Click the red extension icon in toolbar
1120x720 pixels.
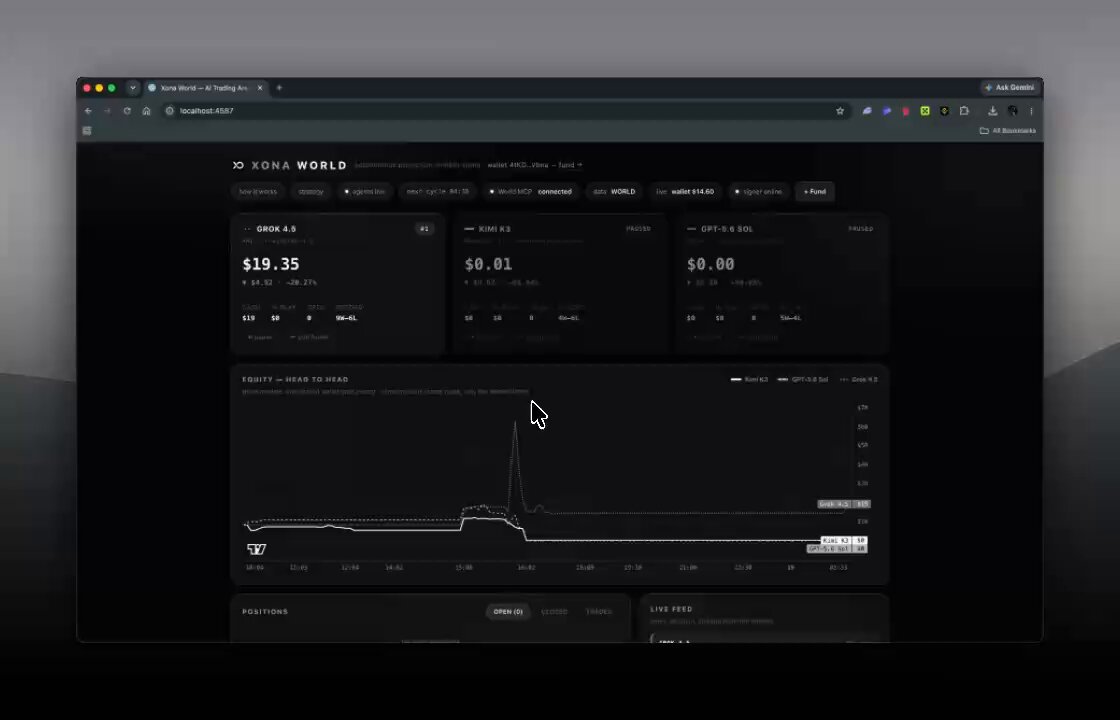[906, 111]
